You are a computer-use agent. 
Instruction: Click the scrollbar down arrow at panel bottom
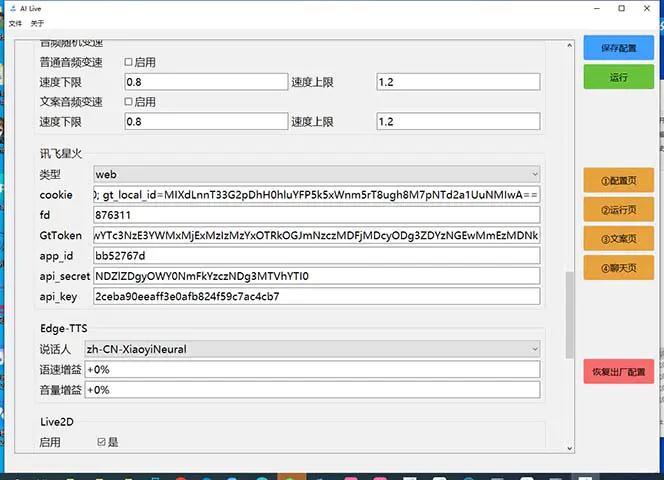pos(570,446)
